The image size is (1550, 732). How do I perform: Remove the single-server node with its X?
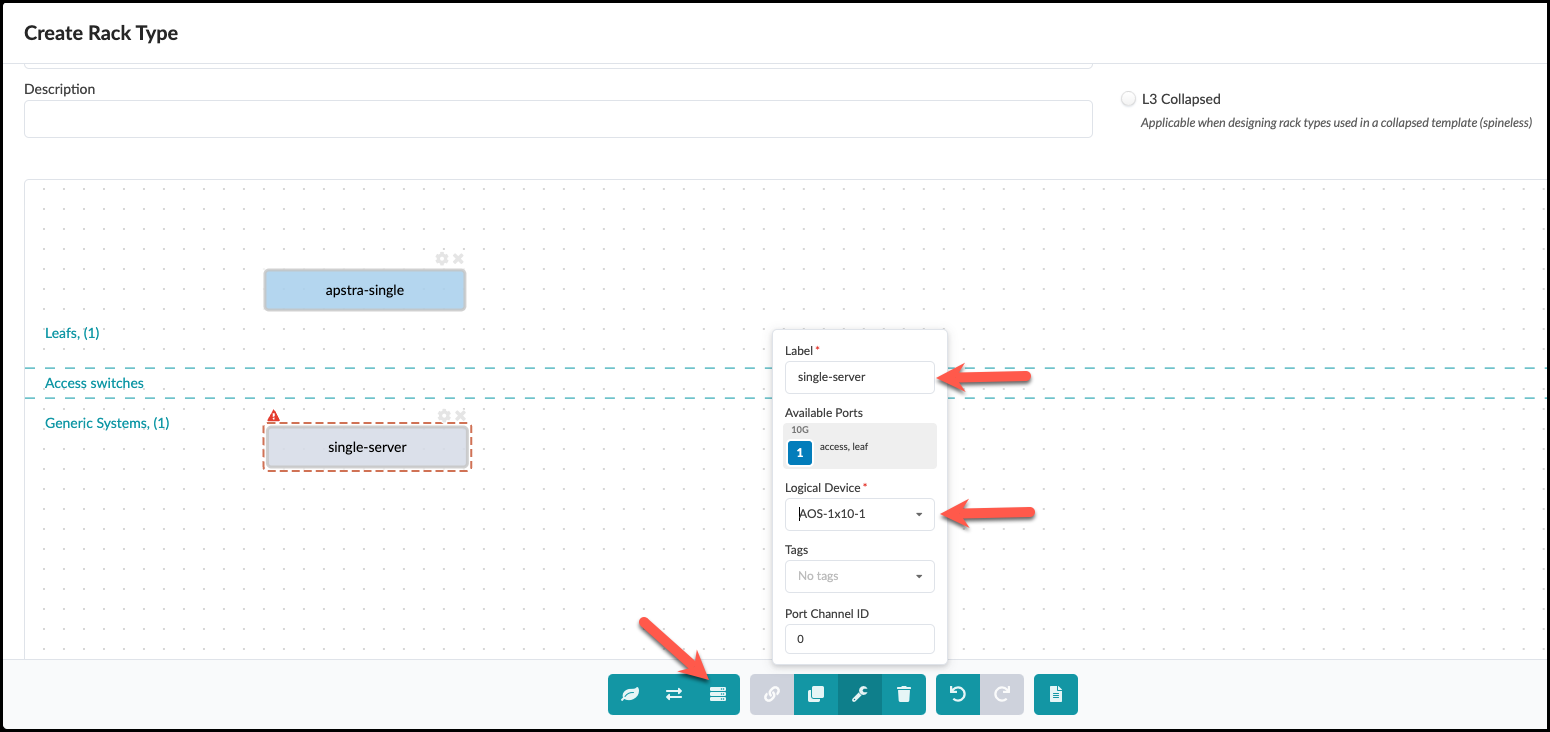(460, 416)
